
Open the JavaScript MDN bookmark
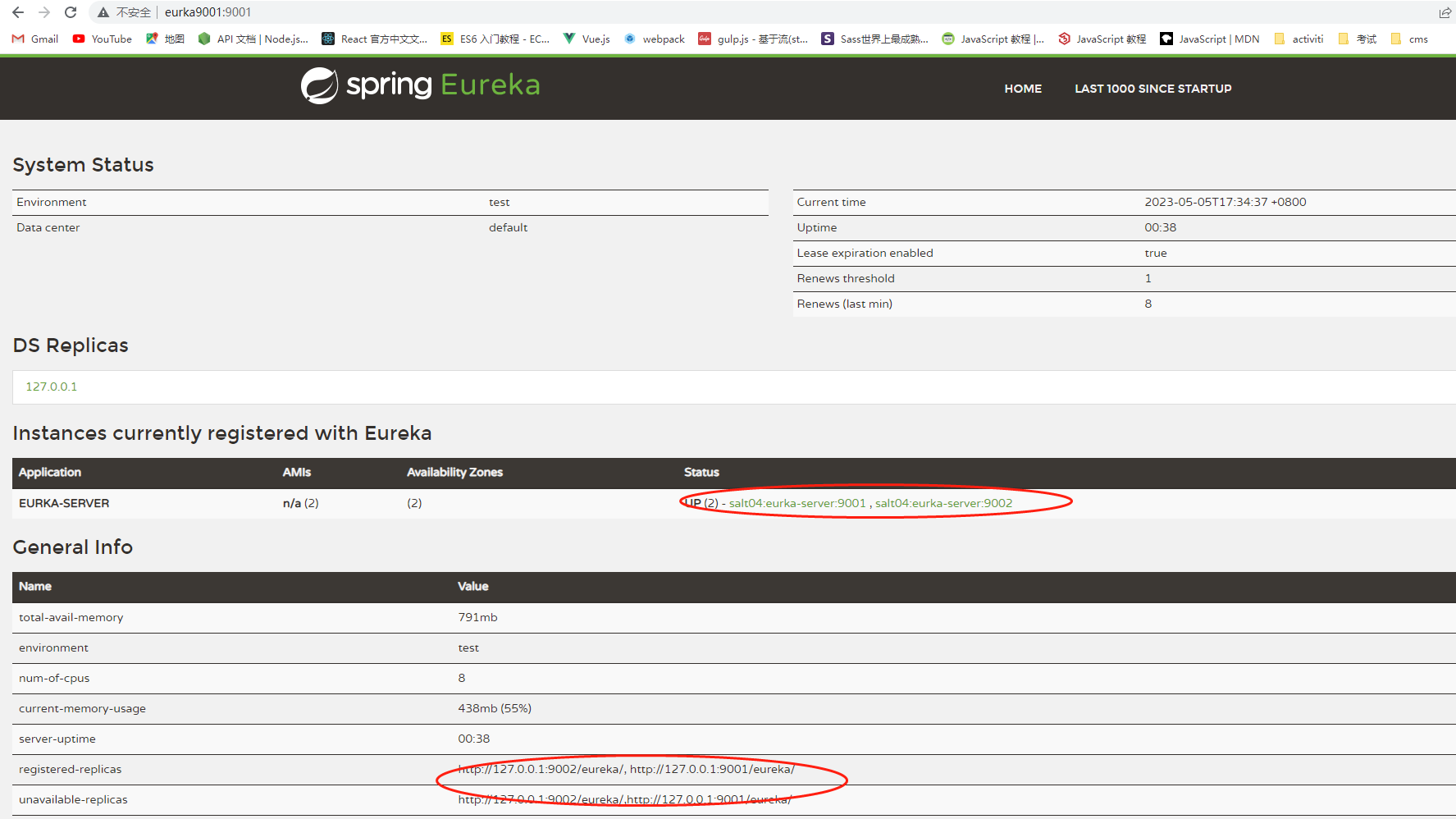coord(1210,39)
